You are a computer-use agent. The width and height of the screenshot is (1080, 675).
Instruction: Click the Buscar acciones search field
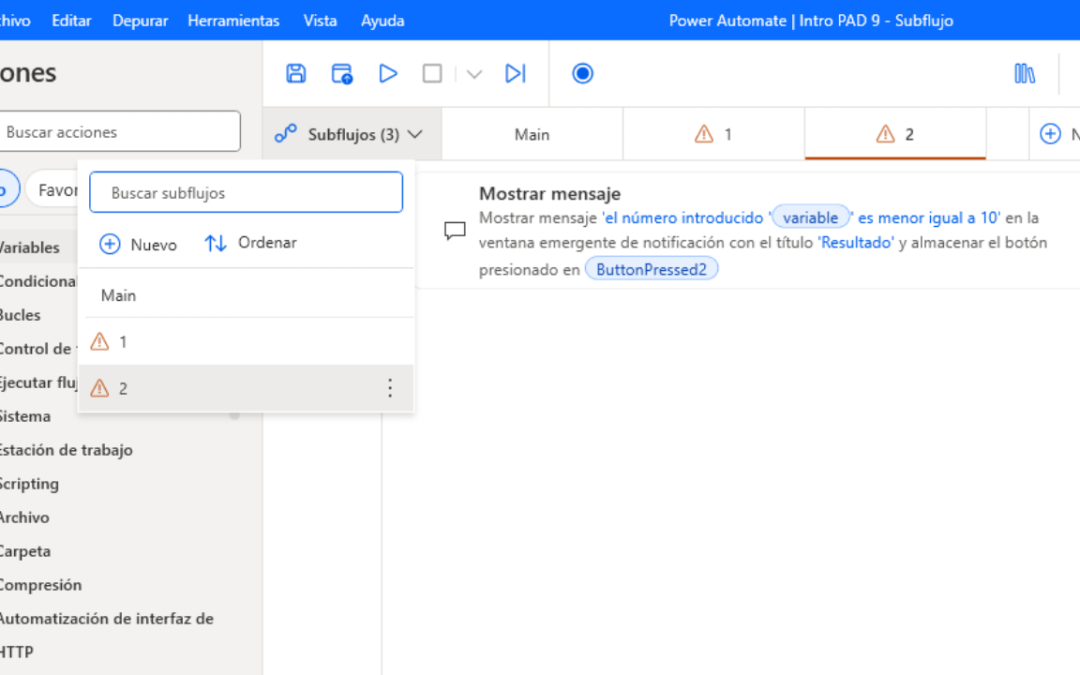pyautogui.click(x=120, y=131)
